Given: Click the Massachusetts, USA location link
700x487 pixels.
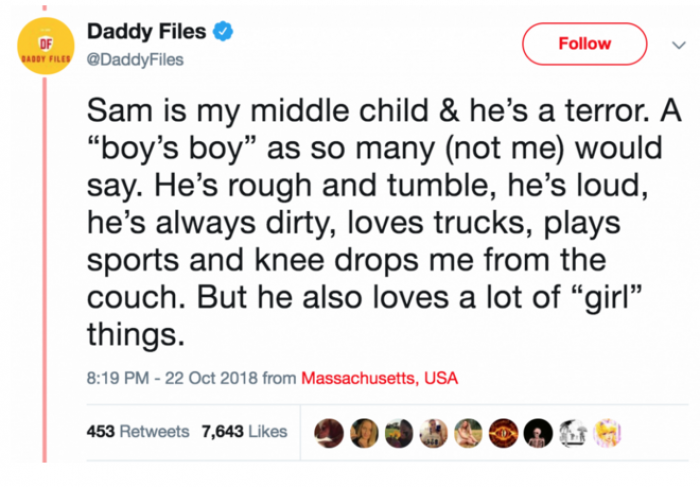Looking at the screenshot, I should pos(379,379).
